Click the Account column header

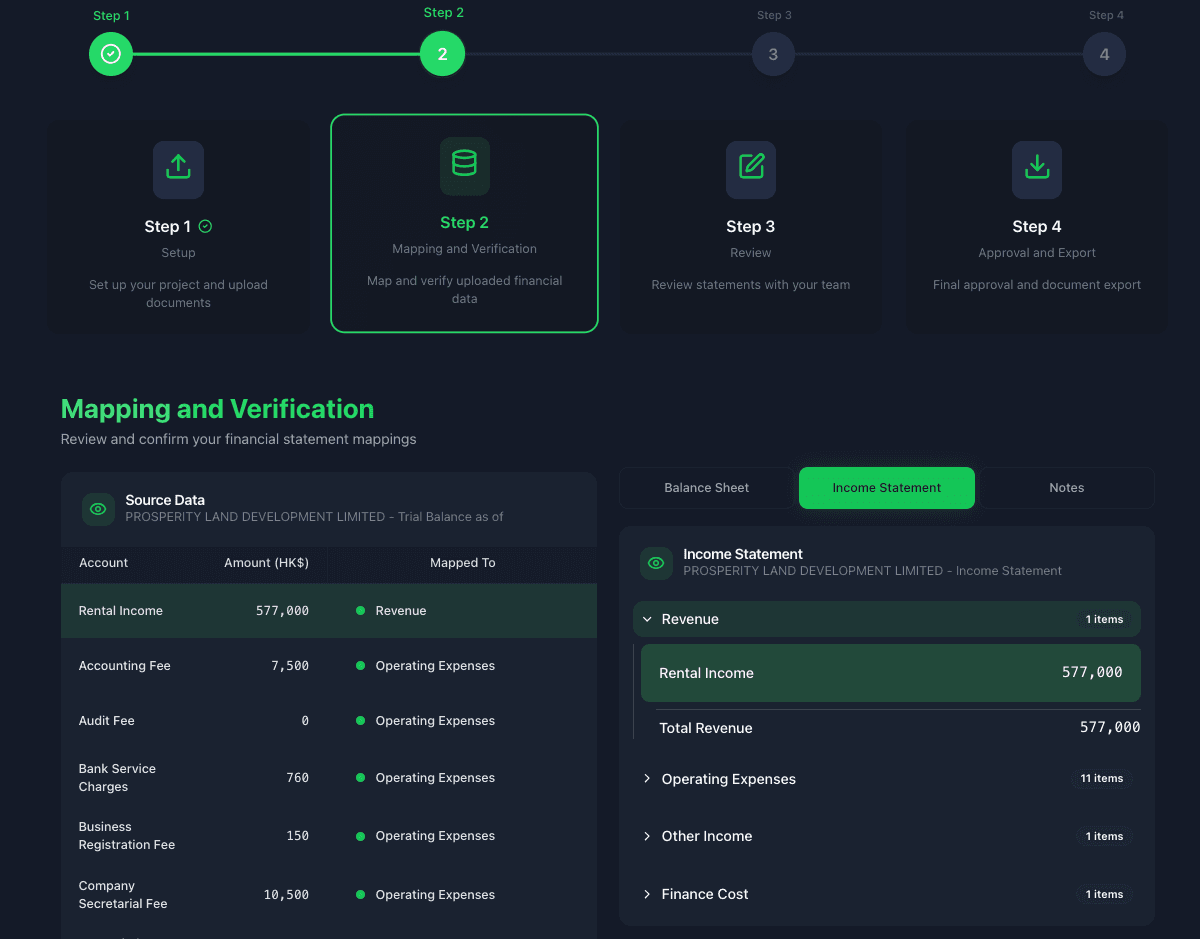pyautogui.click(x=104, y=563)
